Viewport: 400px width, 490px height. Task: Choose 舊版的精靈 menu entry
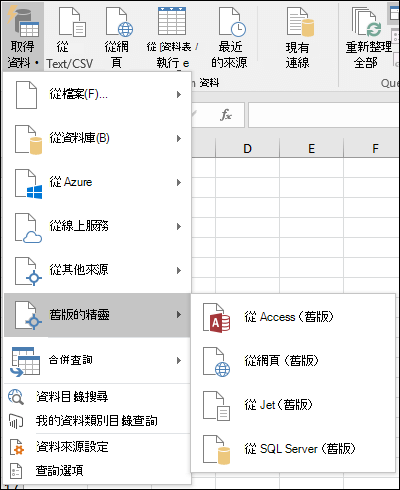97,315
